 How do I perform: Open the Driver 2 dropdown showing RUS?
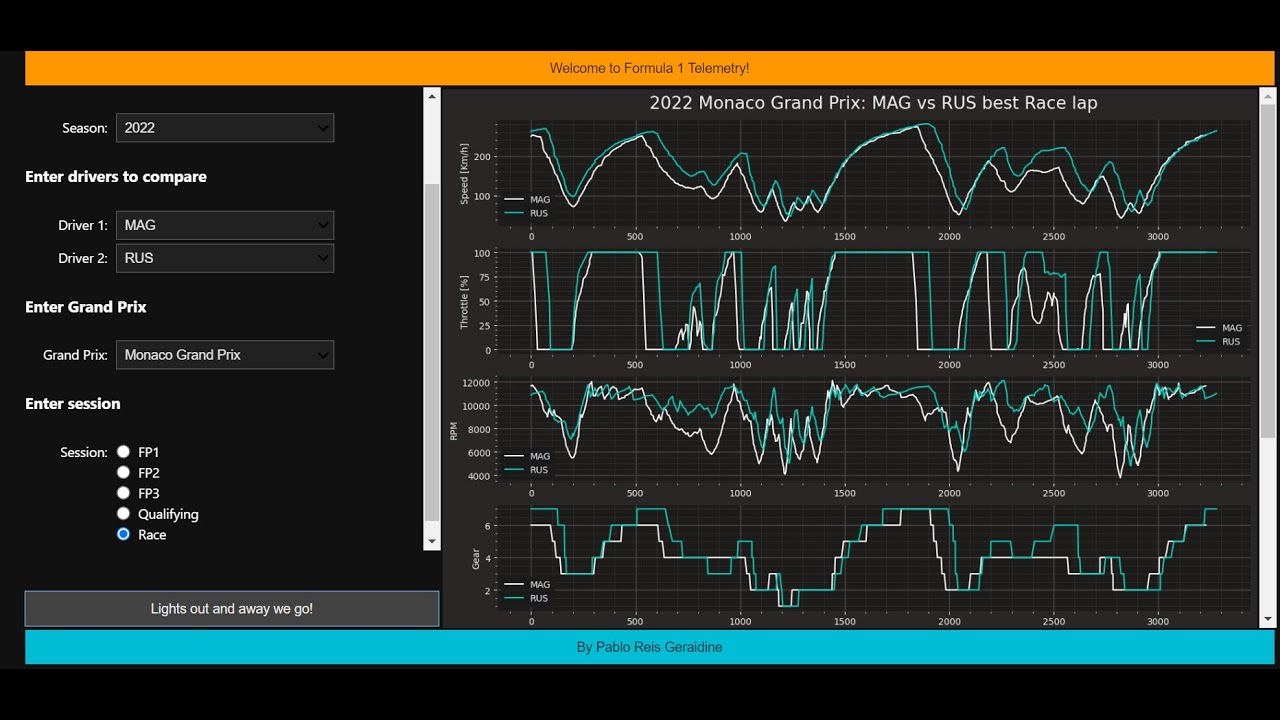[225, 258]
